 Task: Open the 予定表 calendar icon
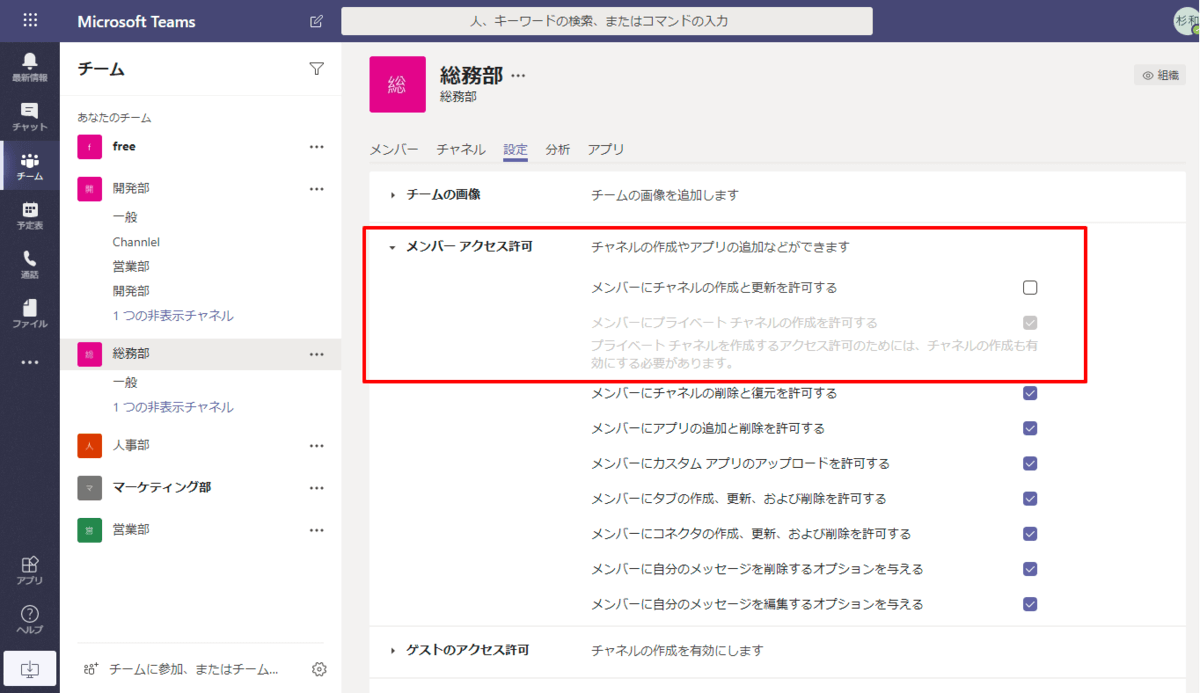tap(29, 215)
